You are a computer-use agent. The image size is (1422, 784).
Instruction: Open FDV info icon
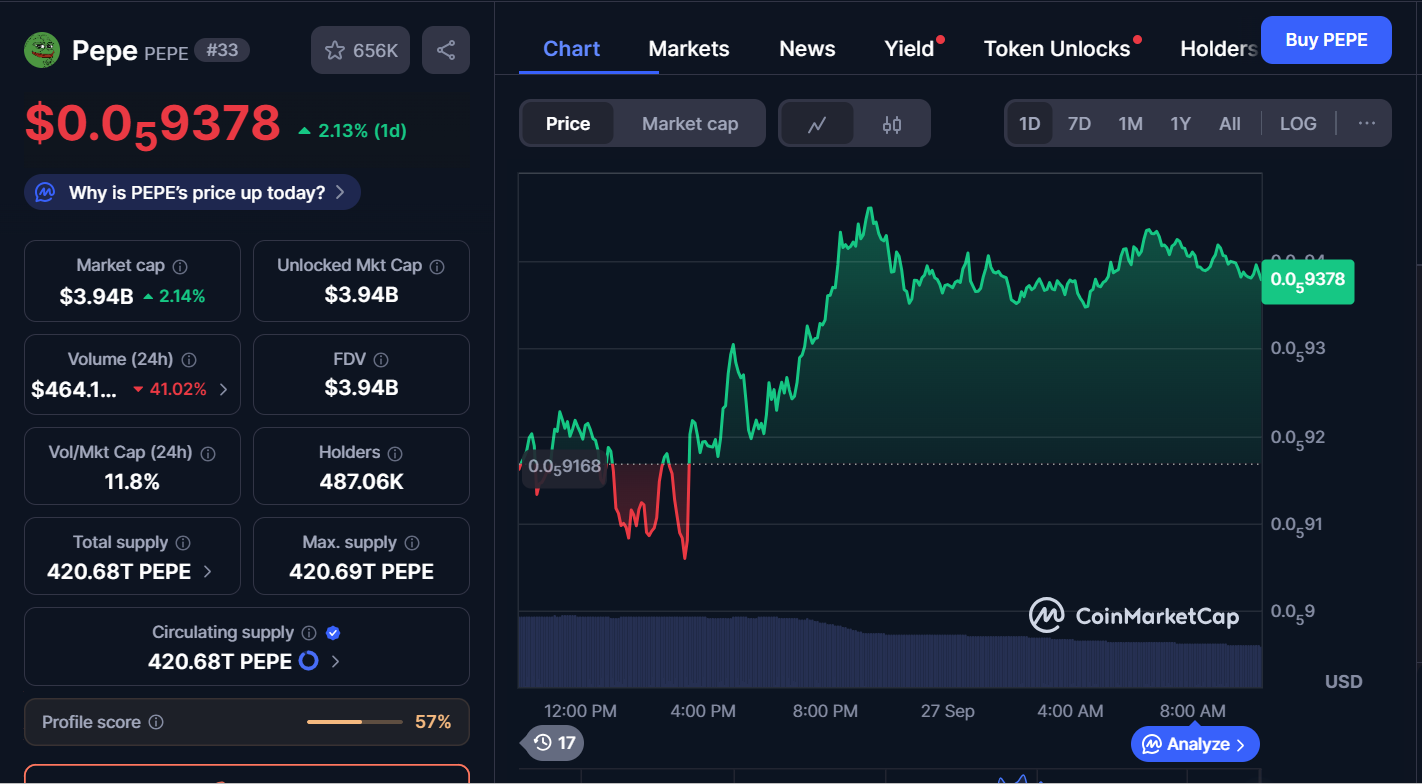coord(381,360)
